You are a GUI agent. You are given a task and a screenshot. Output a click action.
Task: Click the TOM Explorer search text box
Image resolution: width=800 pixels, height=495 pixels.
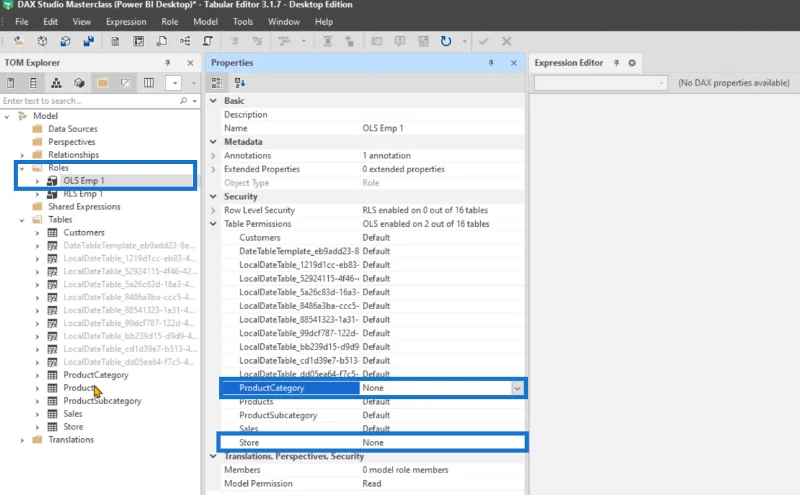[x=90, y=101]
